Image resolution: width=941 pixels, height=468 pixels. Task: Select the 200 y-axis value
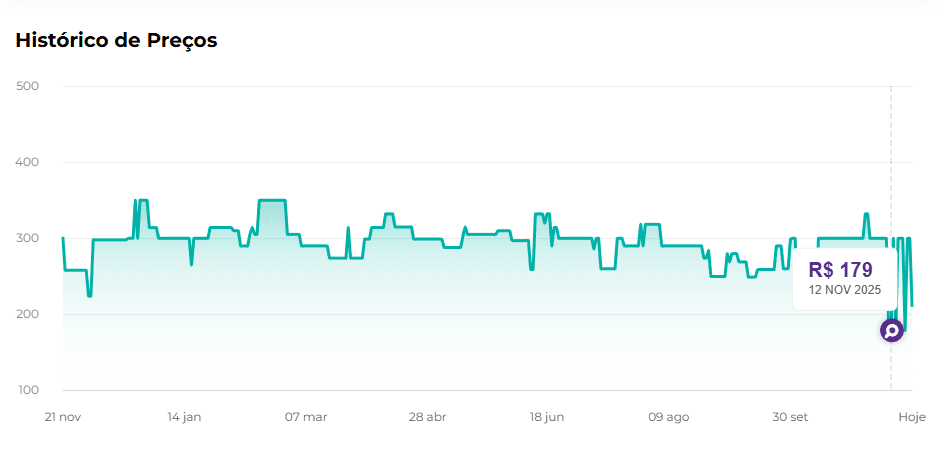pyautogui.click(x=28, y=314)
